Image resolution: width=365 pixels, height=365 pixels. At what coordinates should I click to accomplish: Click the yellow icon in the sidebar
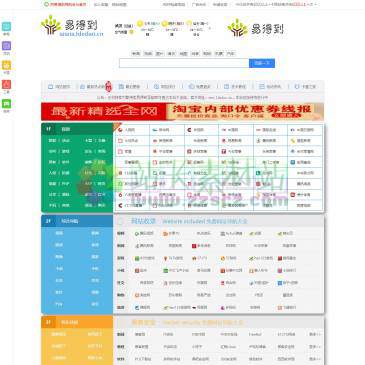[x=6, y=65]
